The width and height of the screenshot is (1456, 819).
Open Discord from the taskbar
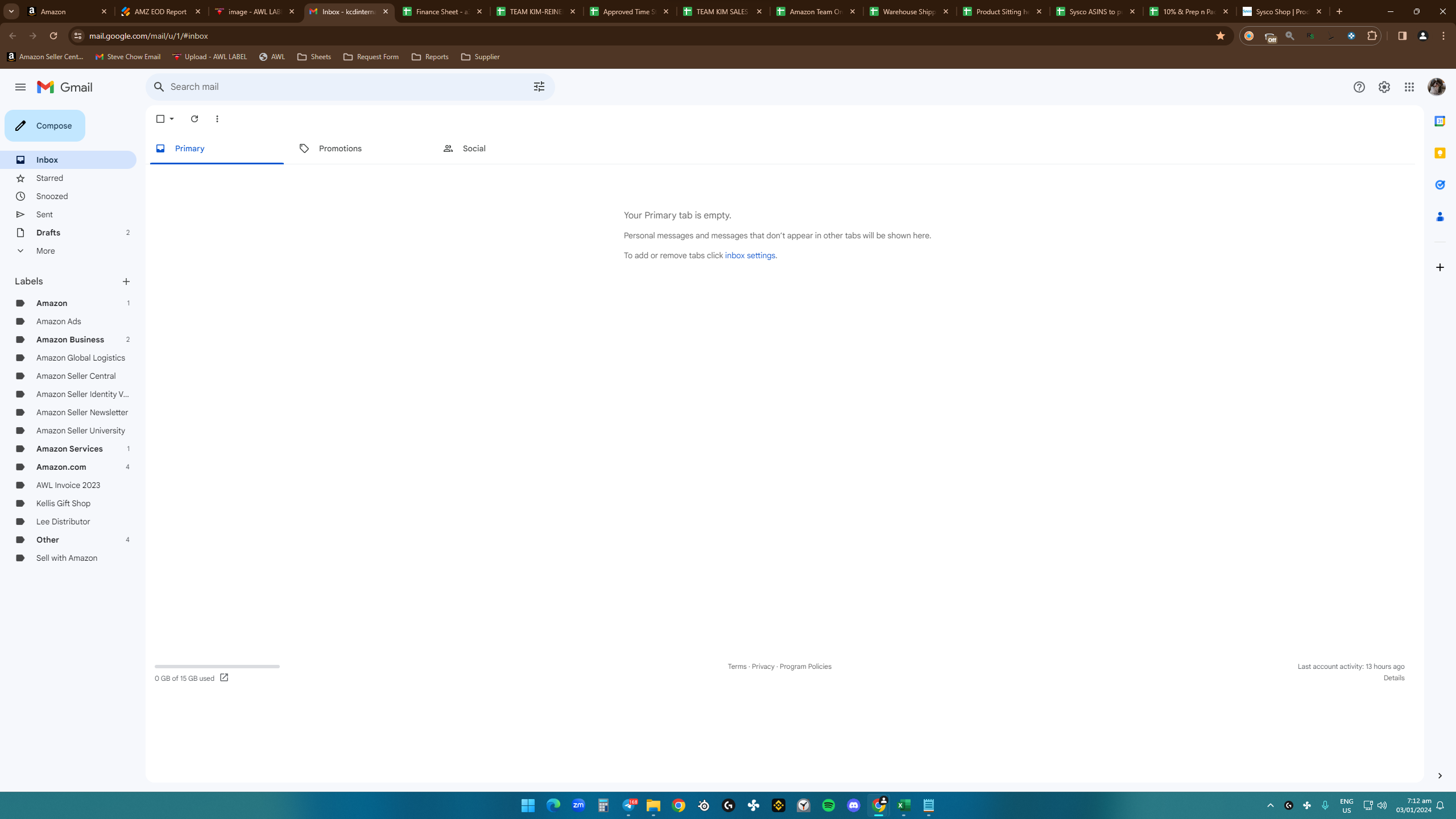click(853, 805)
